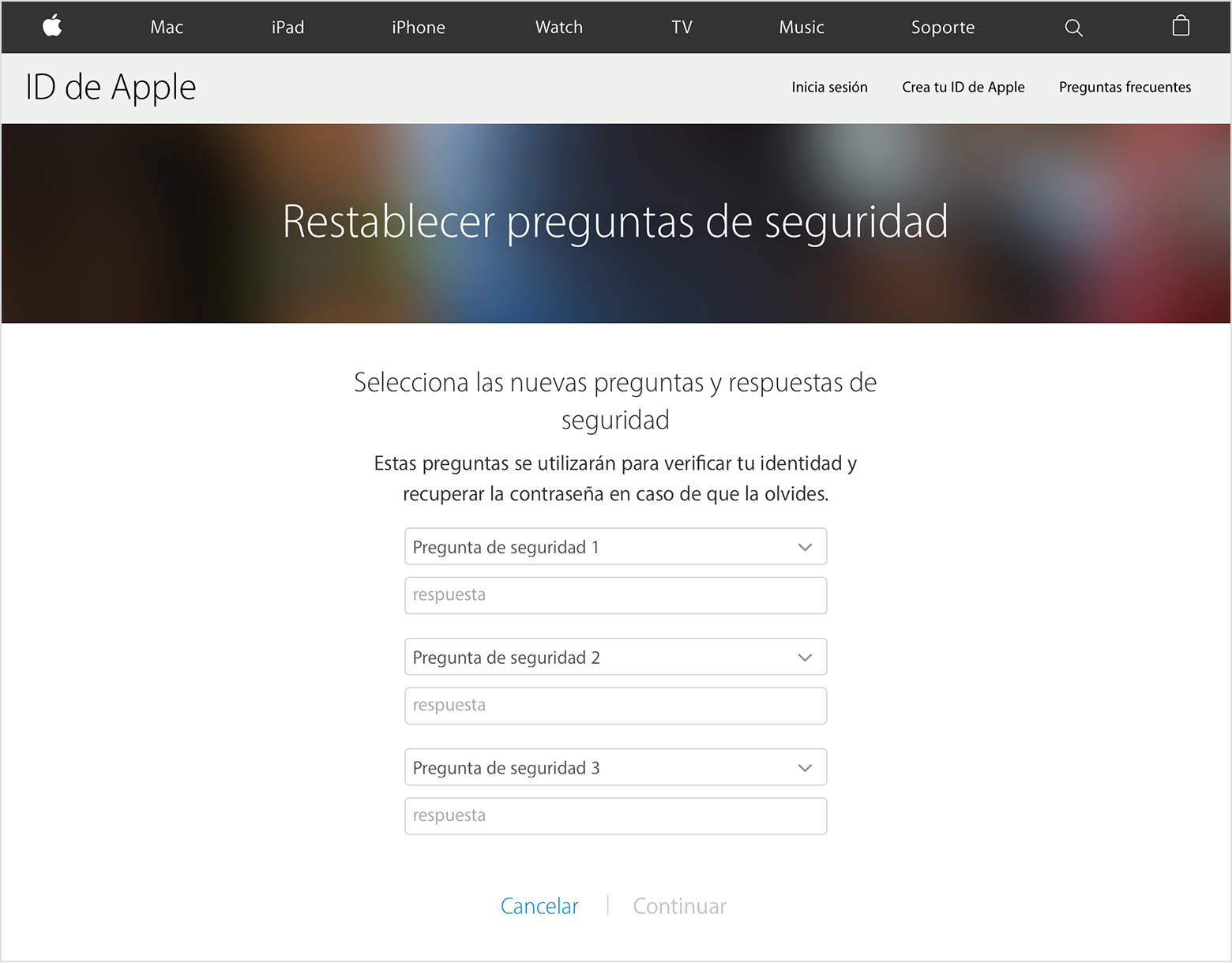Open the Mac menu item
1232x963 pixels.
pyautogui.click(x=167, y=28)
